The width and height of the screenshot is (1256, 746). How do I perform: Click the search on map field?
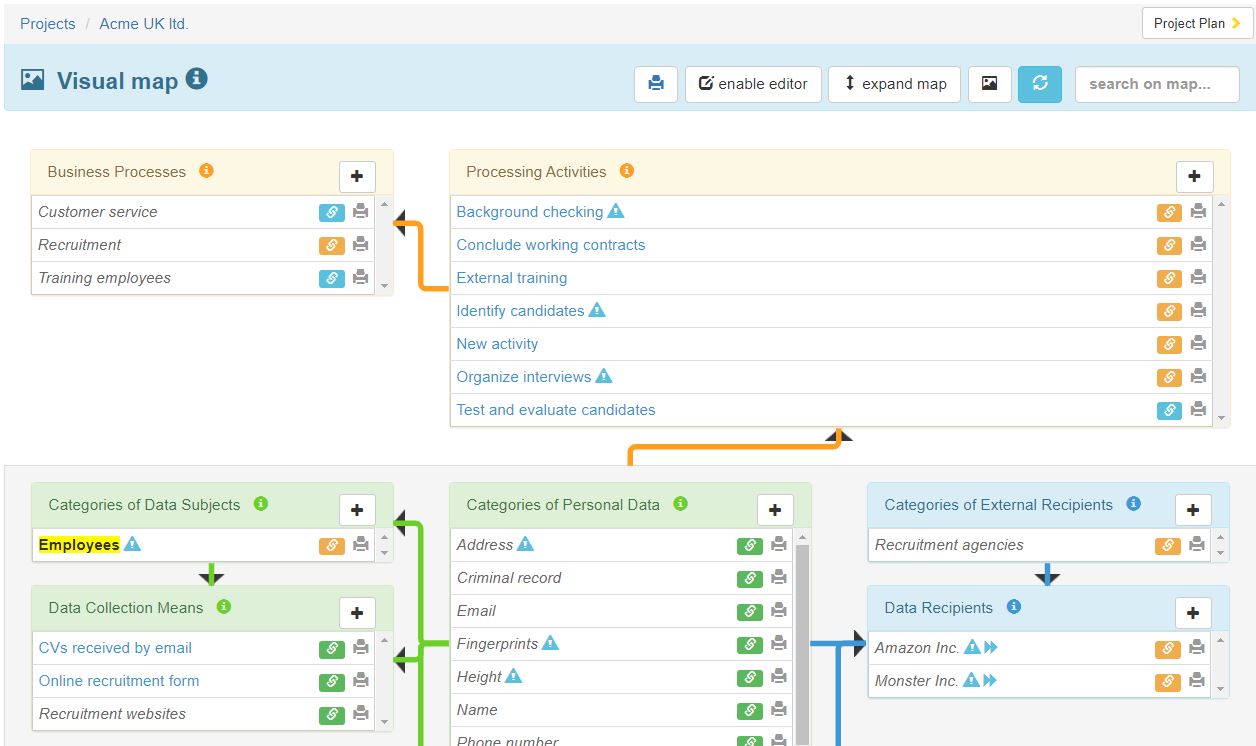tap(1156, 84)
